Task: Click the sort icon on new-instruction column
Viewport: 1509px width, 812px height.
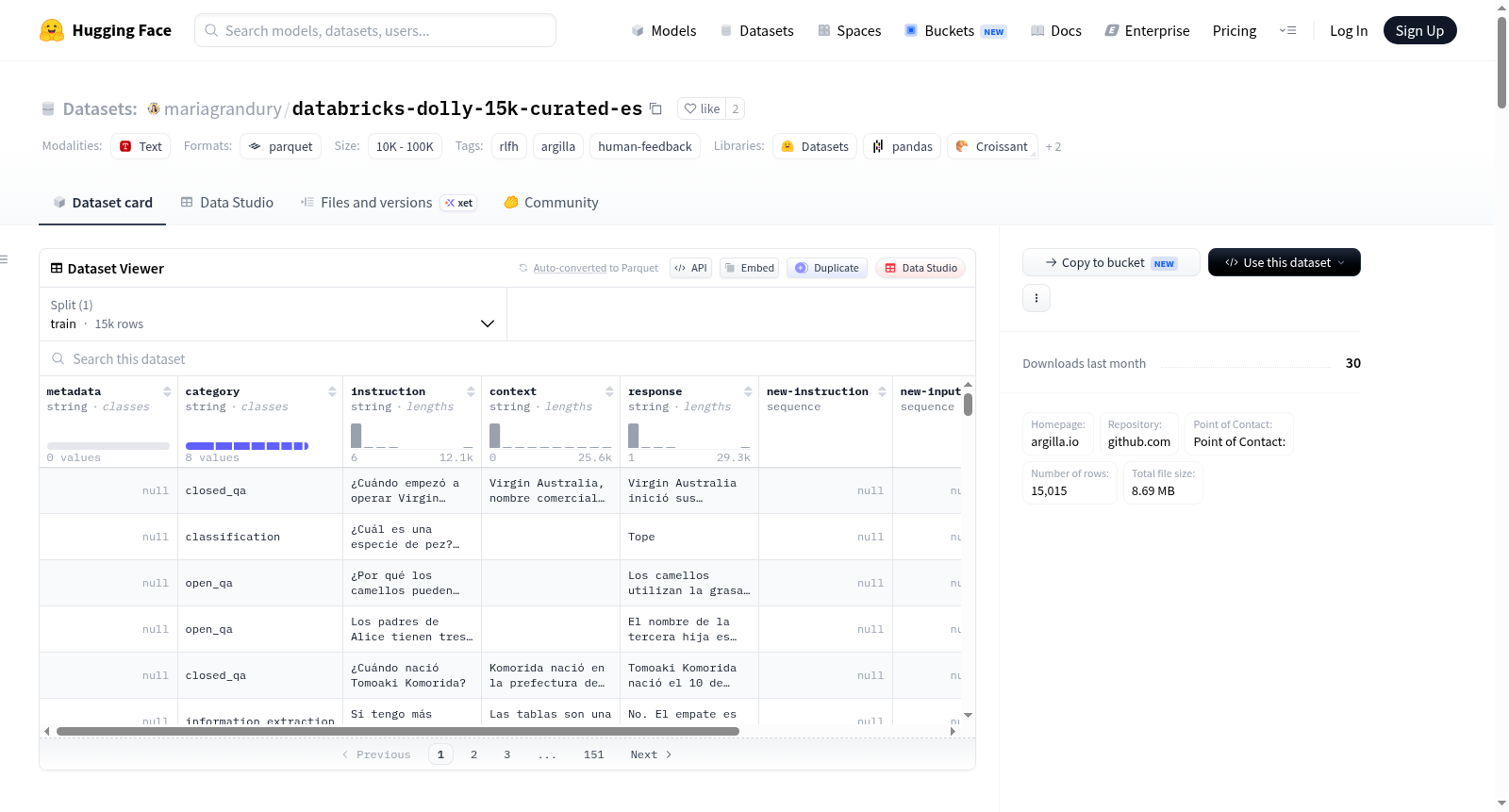Action: (x=882, y=391)
